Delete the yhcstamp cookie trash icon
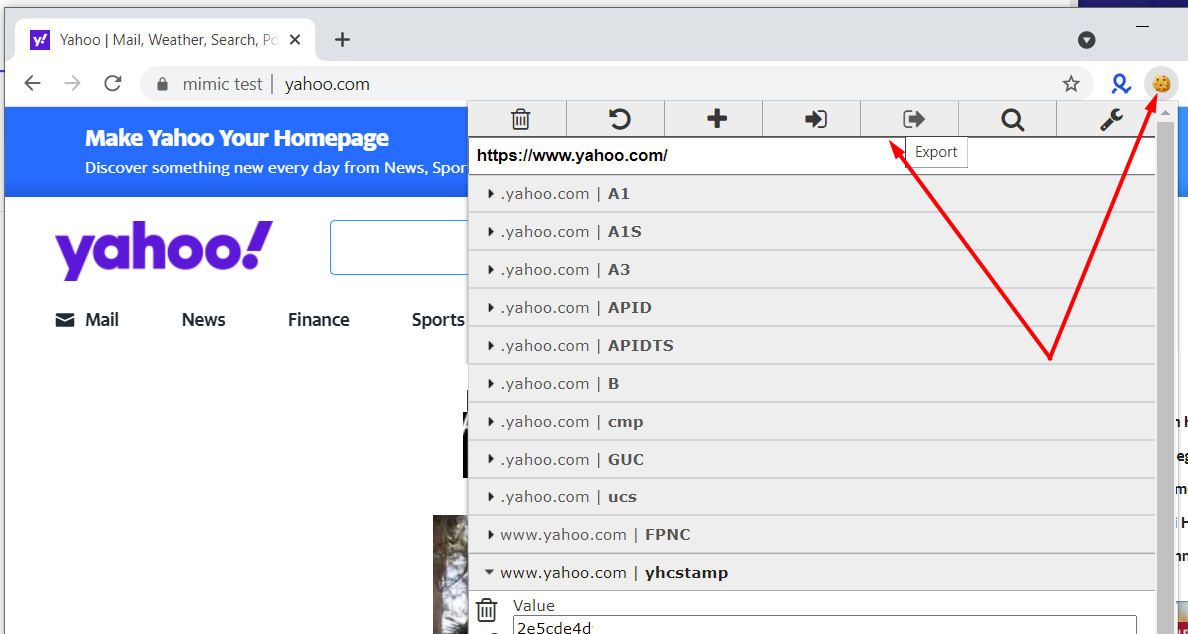Screen dimensions: 1188x634 click(486, 610)
